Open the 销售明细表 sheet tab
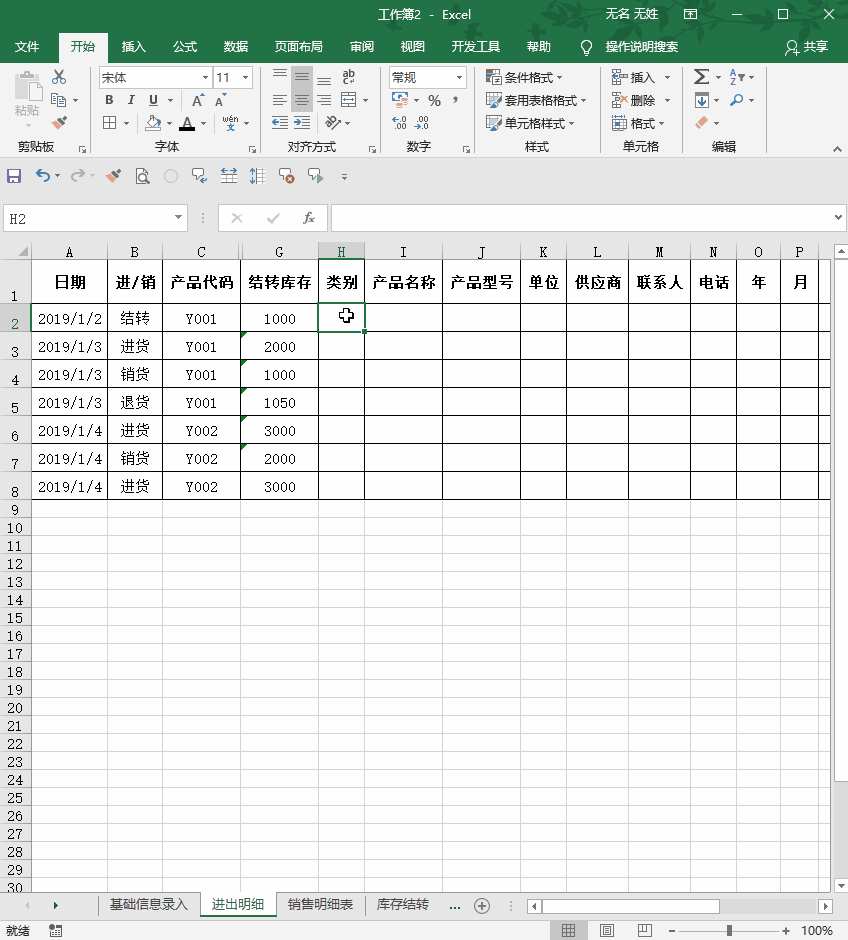848x940 pixels. pyautogui.click(x=320, y=905)
